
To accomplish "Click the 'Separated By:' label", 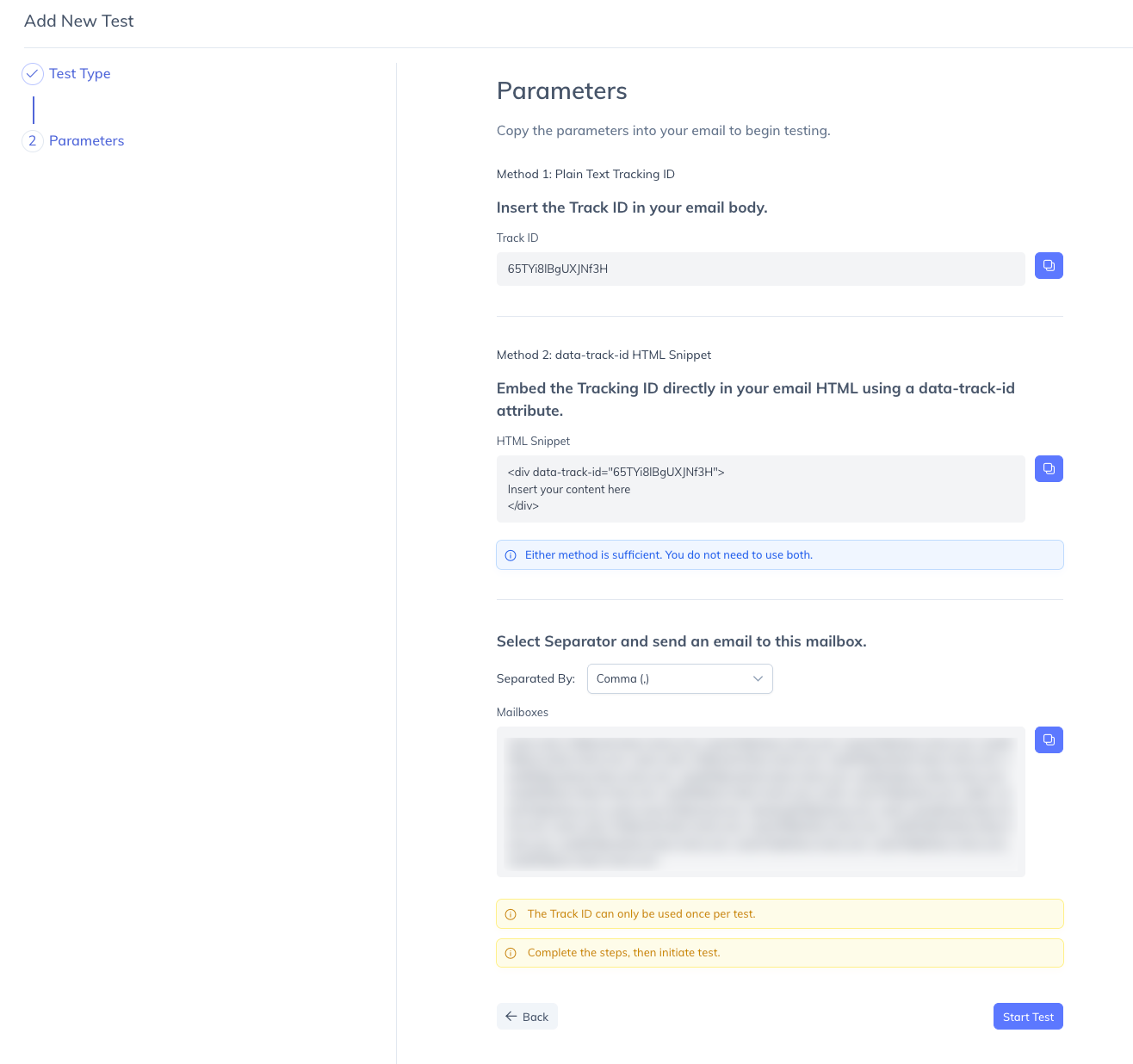I will point(536,678).
